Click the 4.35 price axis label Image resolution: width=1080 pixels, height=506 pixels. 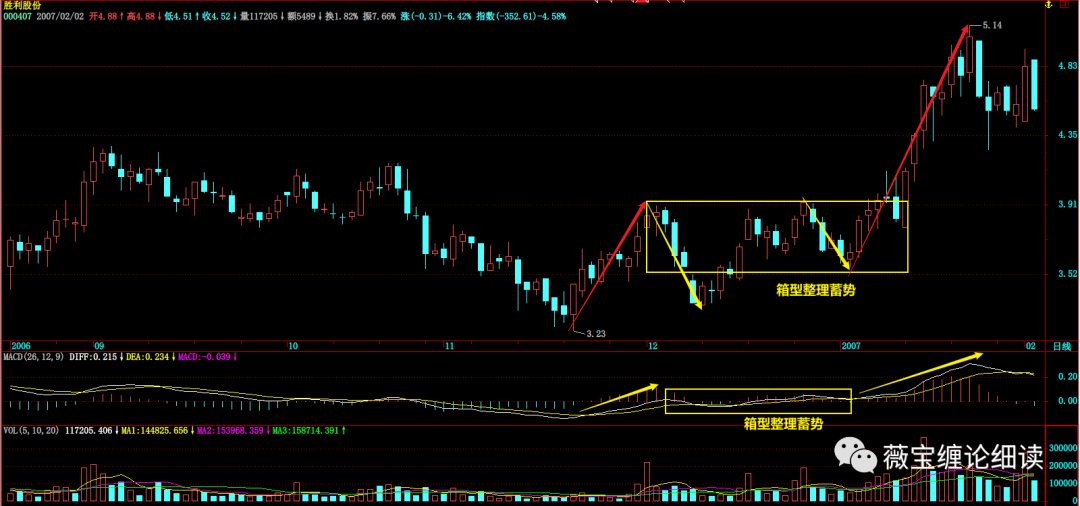[1068, 136]
